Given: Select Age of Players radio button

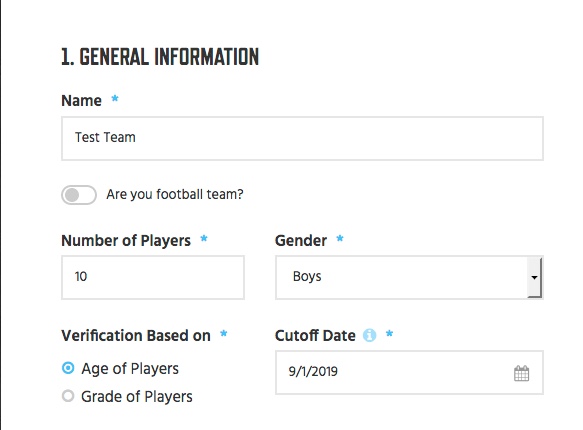Looking at the screenshot, I should (68, 368).
